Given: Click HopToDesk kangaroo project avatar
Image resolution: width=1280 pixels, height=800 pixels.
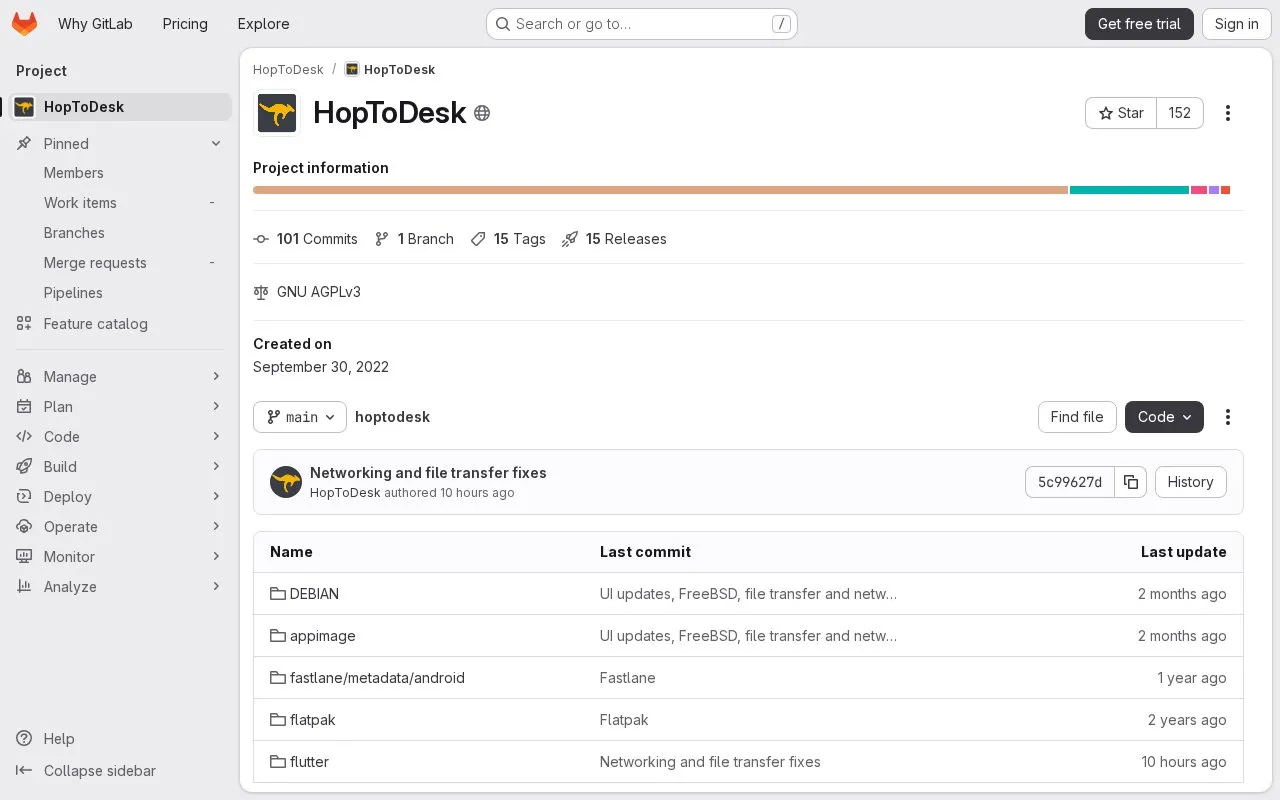Looking at the screenshot, I should coord(277,113).
